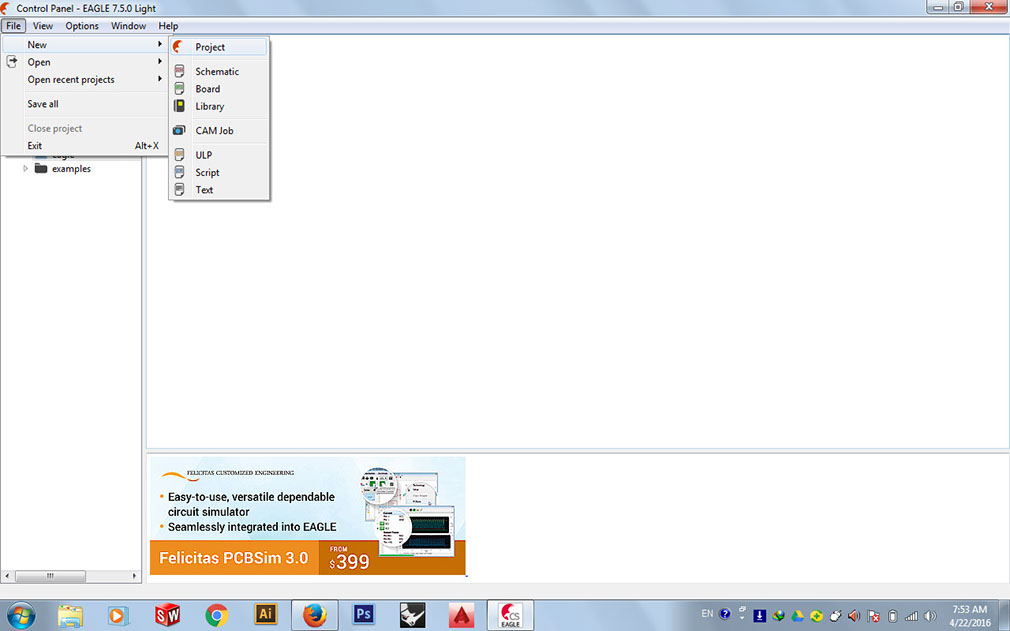1010x631 pixels.
Task: Click the network signal tray icon
Action: [x=911, y=616]
